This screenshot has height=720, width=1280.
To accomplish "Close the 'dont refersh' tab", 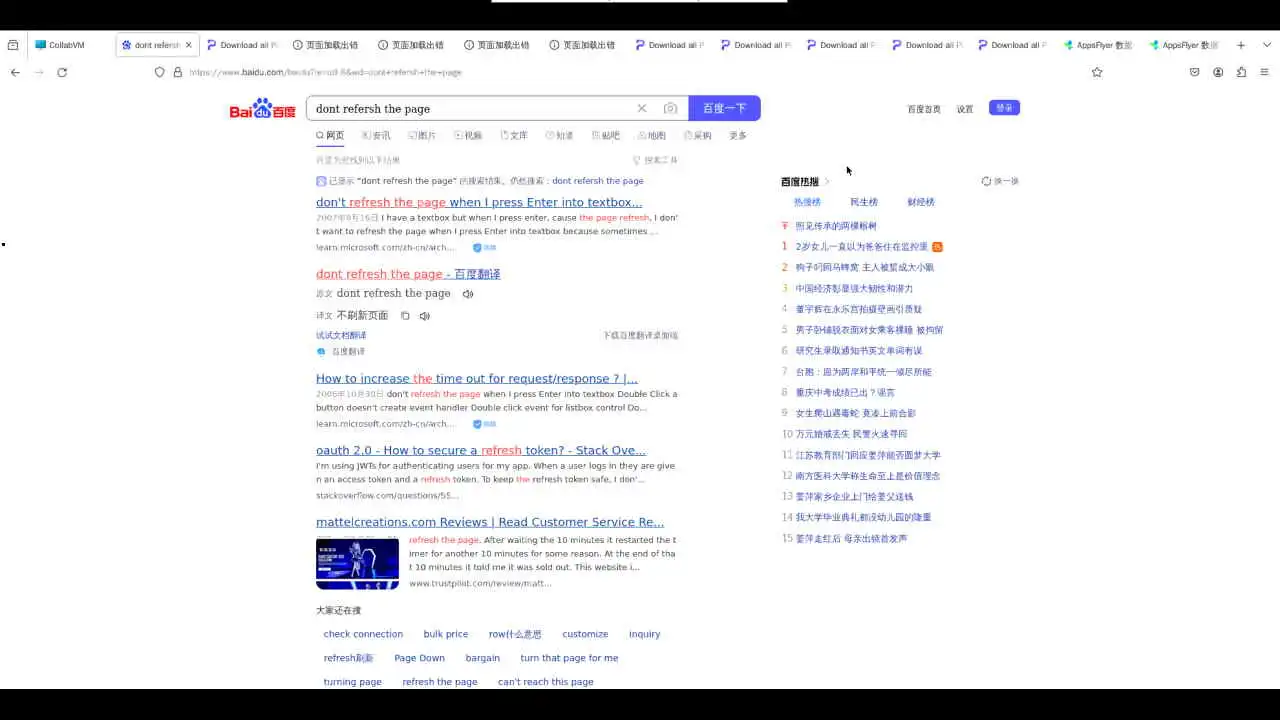I will pyautogui.click(x=188, y=45).
